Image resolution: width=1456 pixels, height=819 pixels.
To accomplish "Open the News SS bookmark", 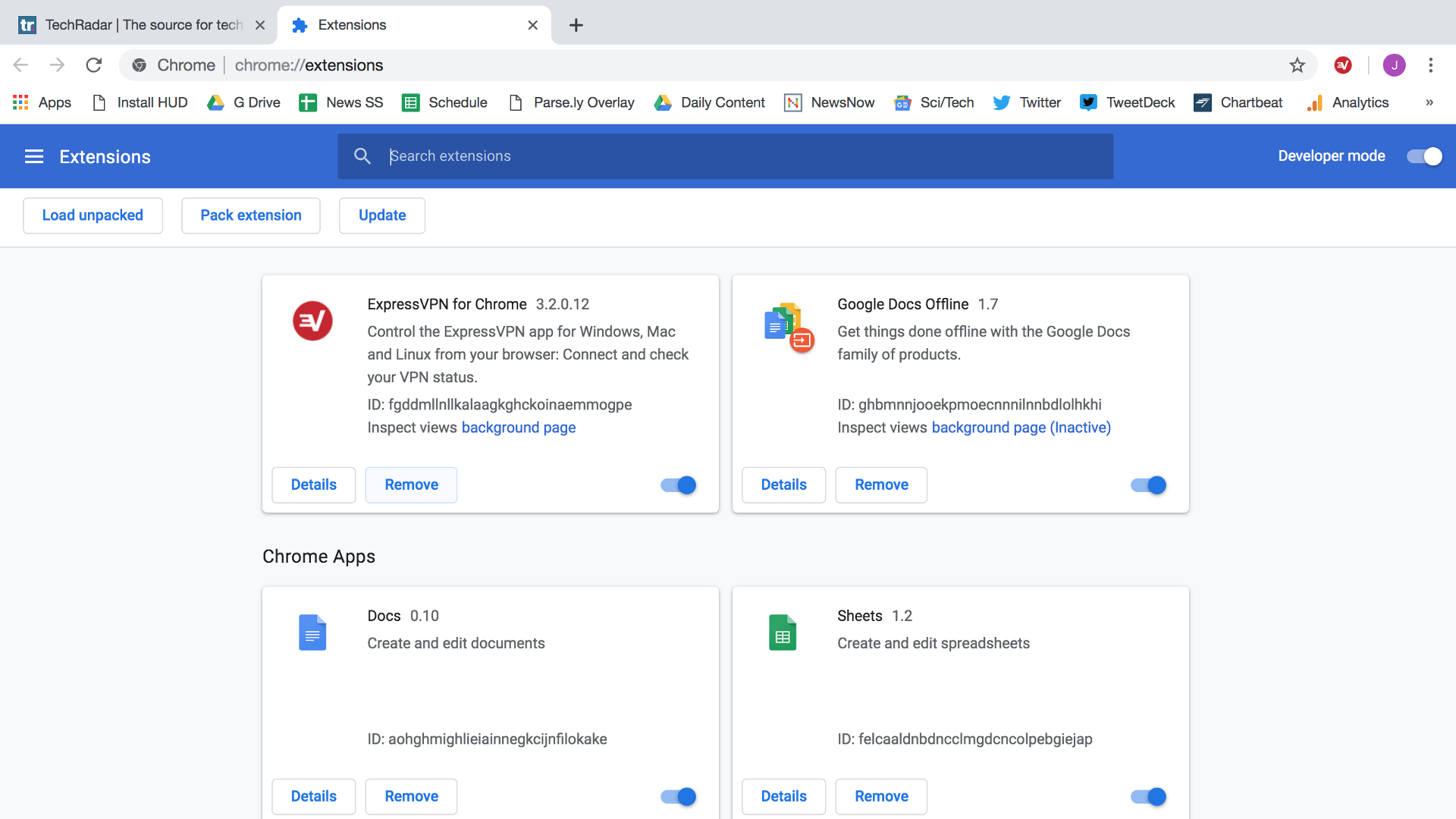I will tap(341, 102).
